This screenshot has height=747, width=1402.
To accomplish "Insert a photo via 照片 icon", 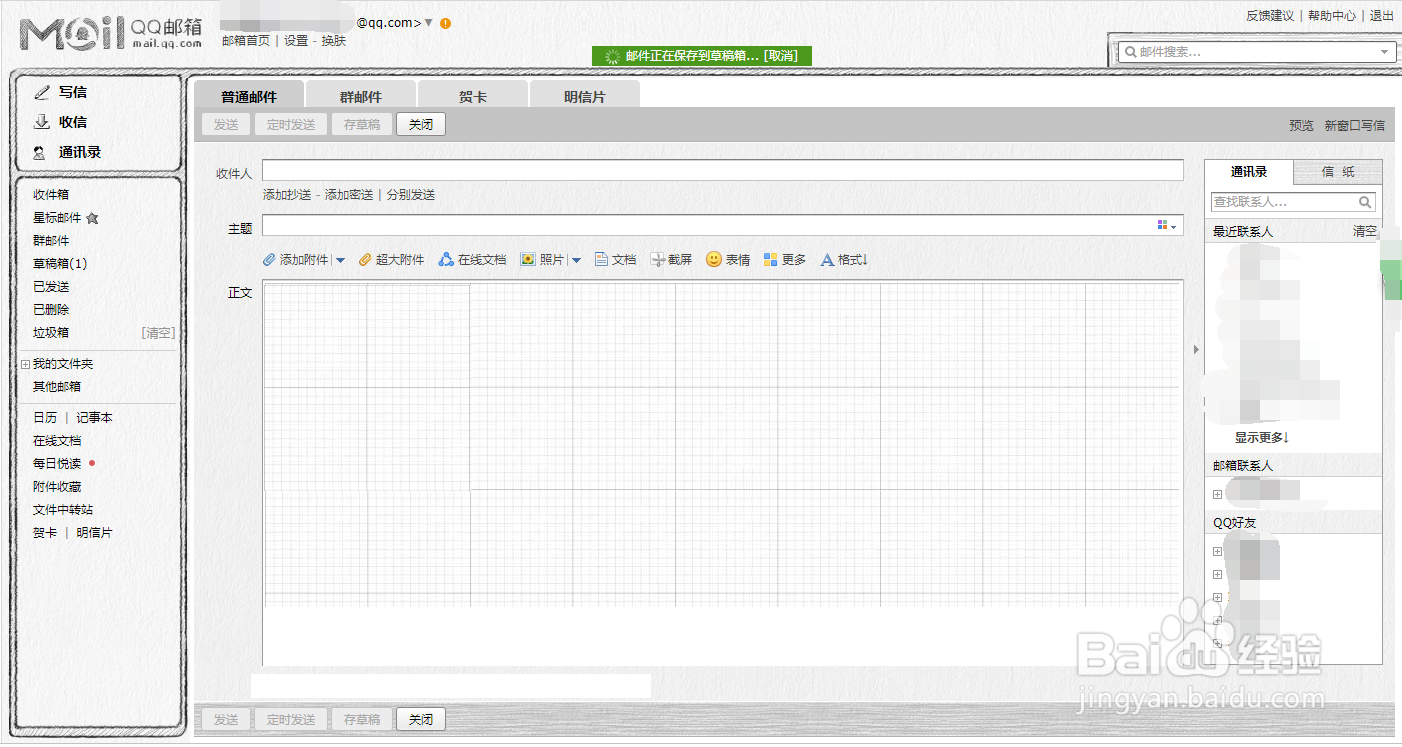I will click(x=528, y=260).
